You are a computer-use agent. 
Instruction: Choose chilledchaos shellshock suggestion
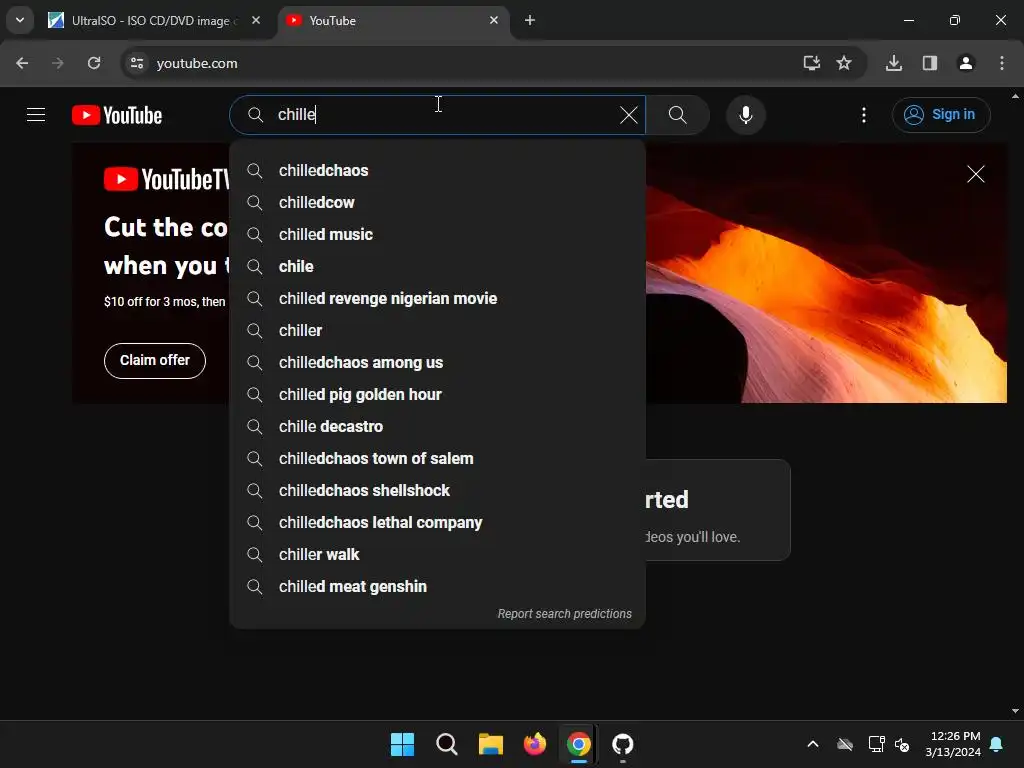coord(438,490)
